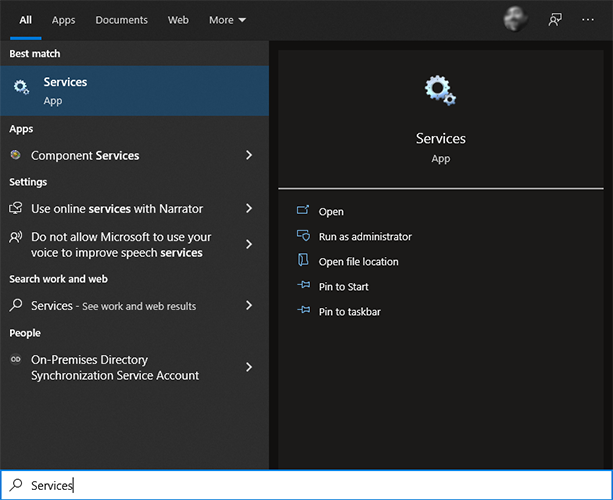Image resolution: width=613 pixels, height=500 pixels.
Task: Click the Run as administrator shield icon
Action: pyautogui.click(x=303, y=236)
